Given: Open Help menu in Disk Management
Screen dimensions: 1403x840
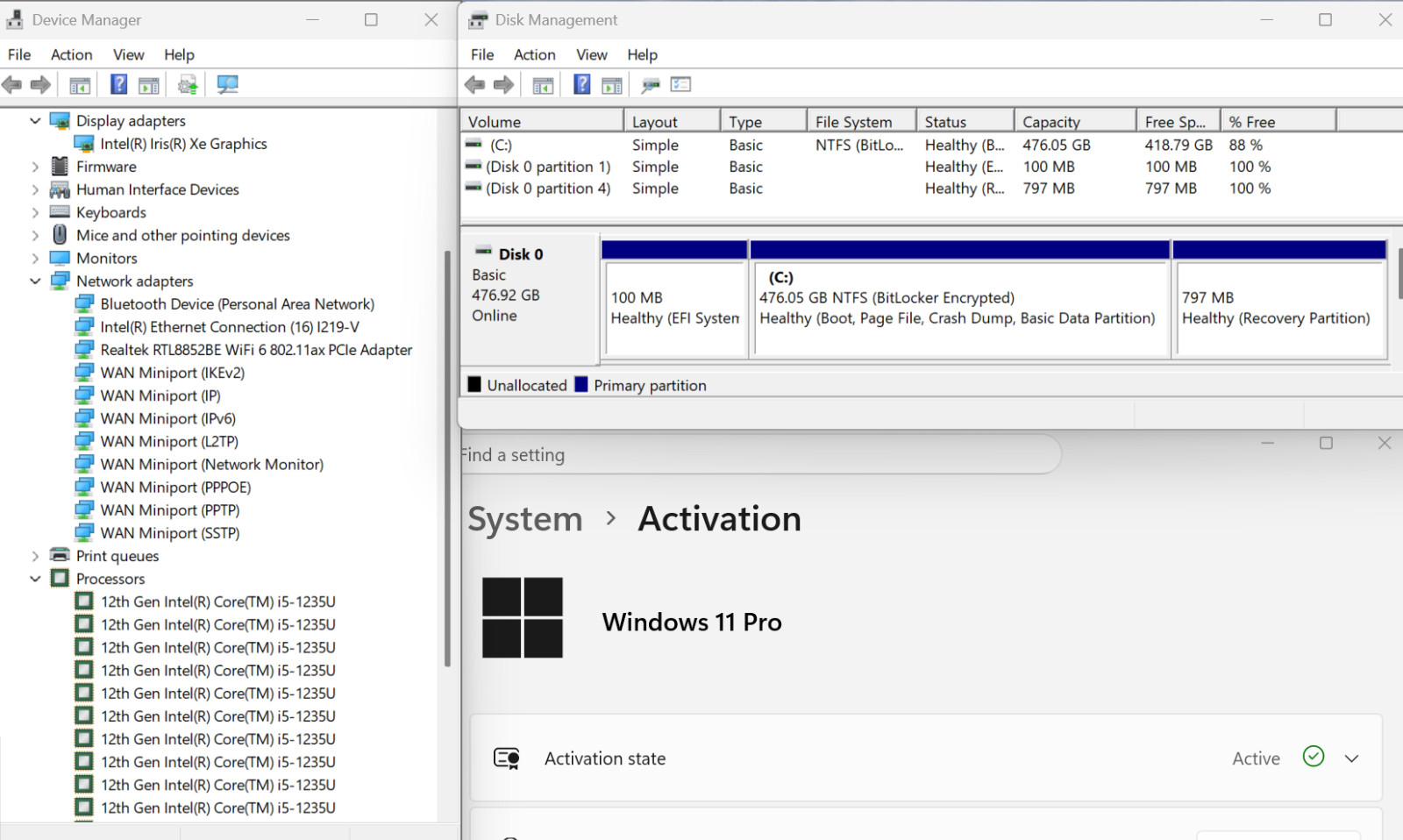Looking at the screenshot, I should click(643, 54).
